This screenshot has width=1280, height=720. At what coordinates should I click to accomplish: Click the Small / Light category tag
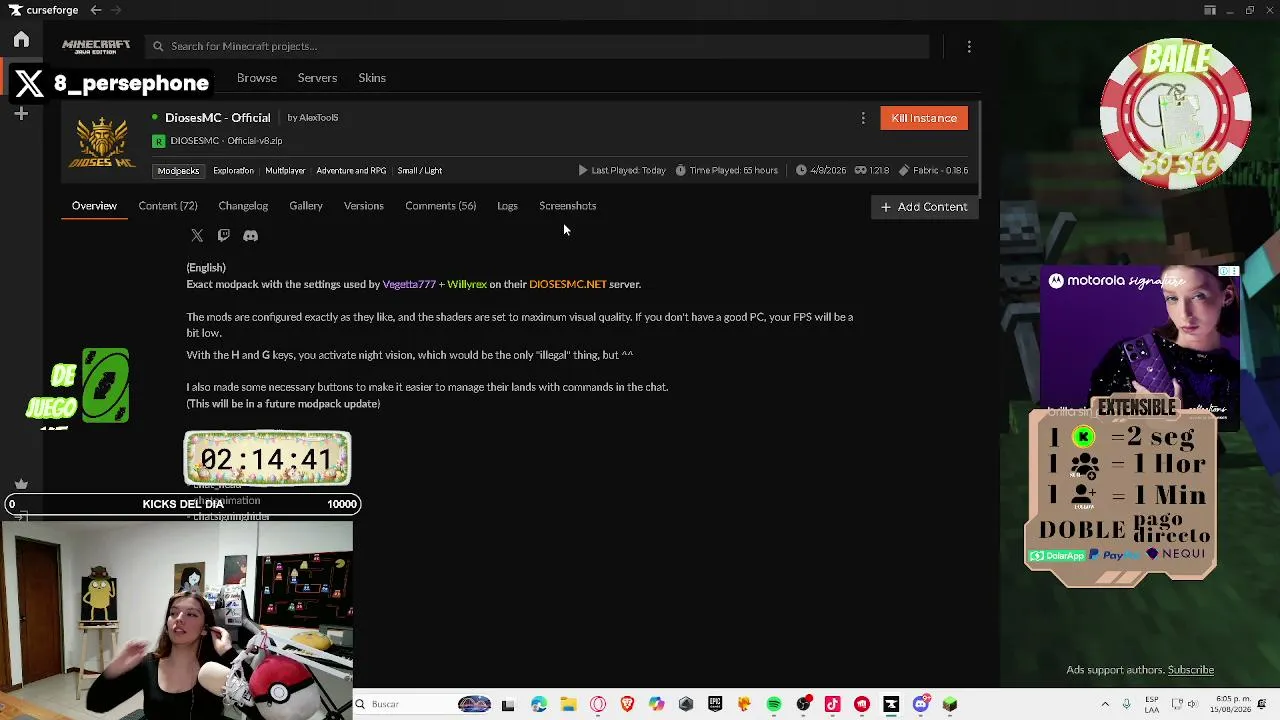420,171
